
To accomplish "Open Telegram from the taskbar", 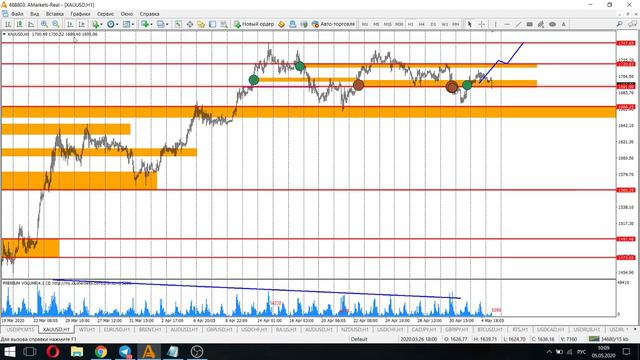I will click(x=125, y=351).
